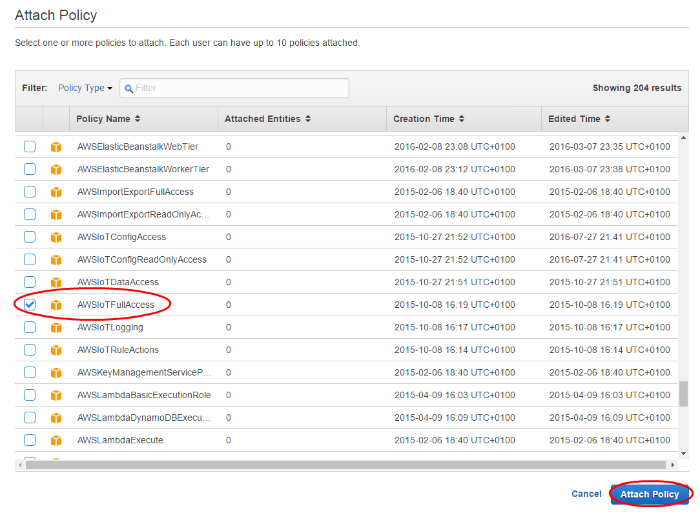700x513 pixels.
Task: Uncheck the AWSIoTFullAccess checkbox
Action: (30, 305)
